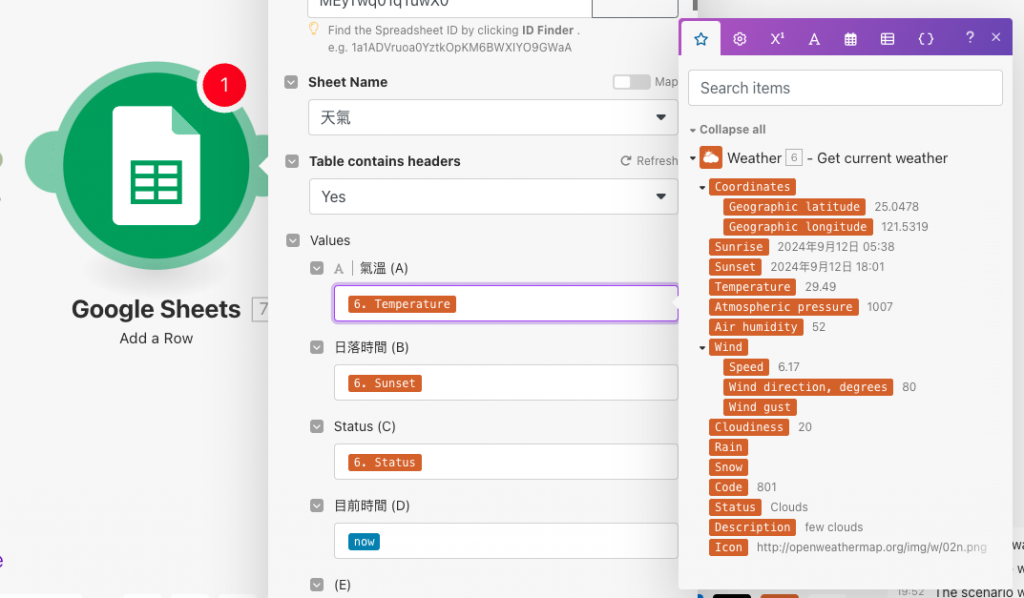Insert the Coordinates collection pill

tap(752, 187)
